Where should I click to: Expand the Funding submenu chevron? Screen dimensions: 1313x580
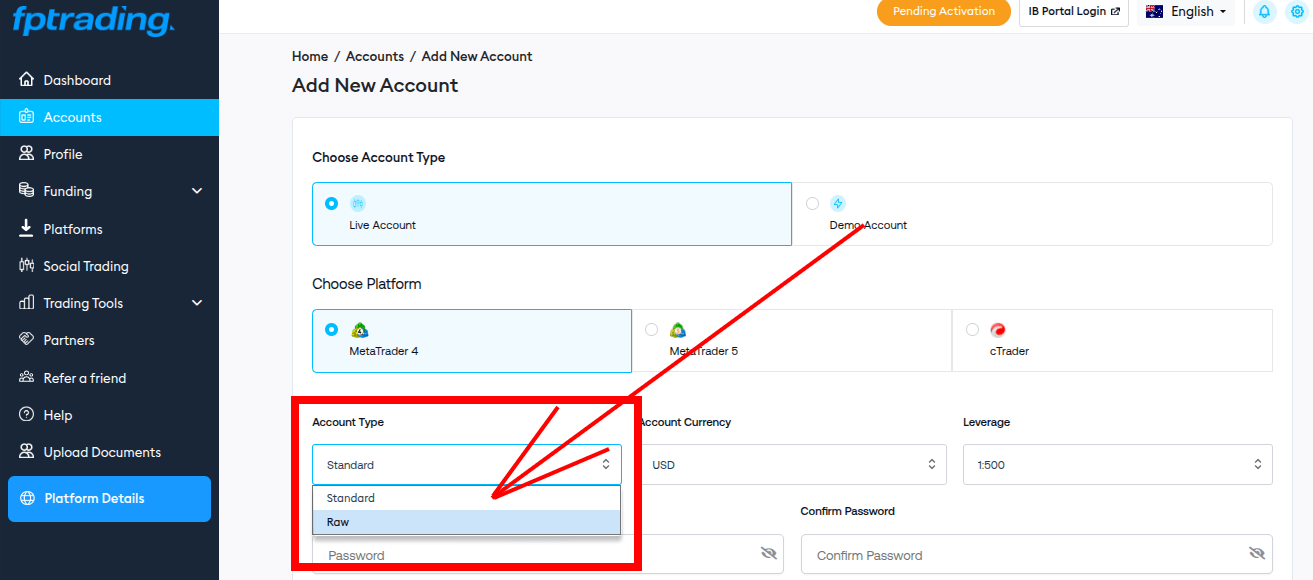pos(197,191)
